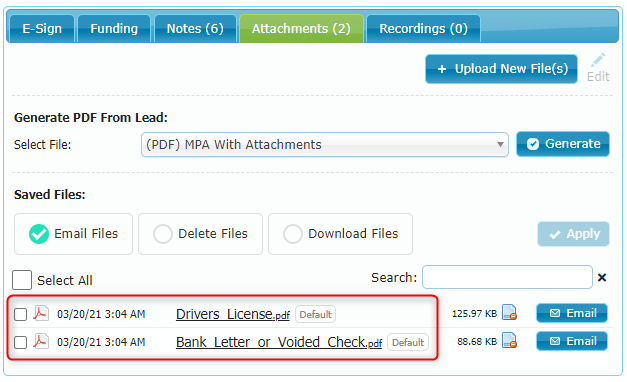This screenshot has height=382, width=627.
Task: Click the Edit pencil icon
Action: 598,60
